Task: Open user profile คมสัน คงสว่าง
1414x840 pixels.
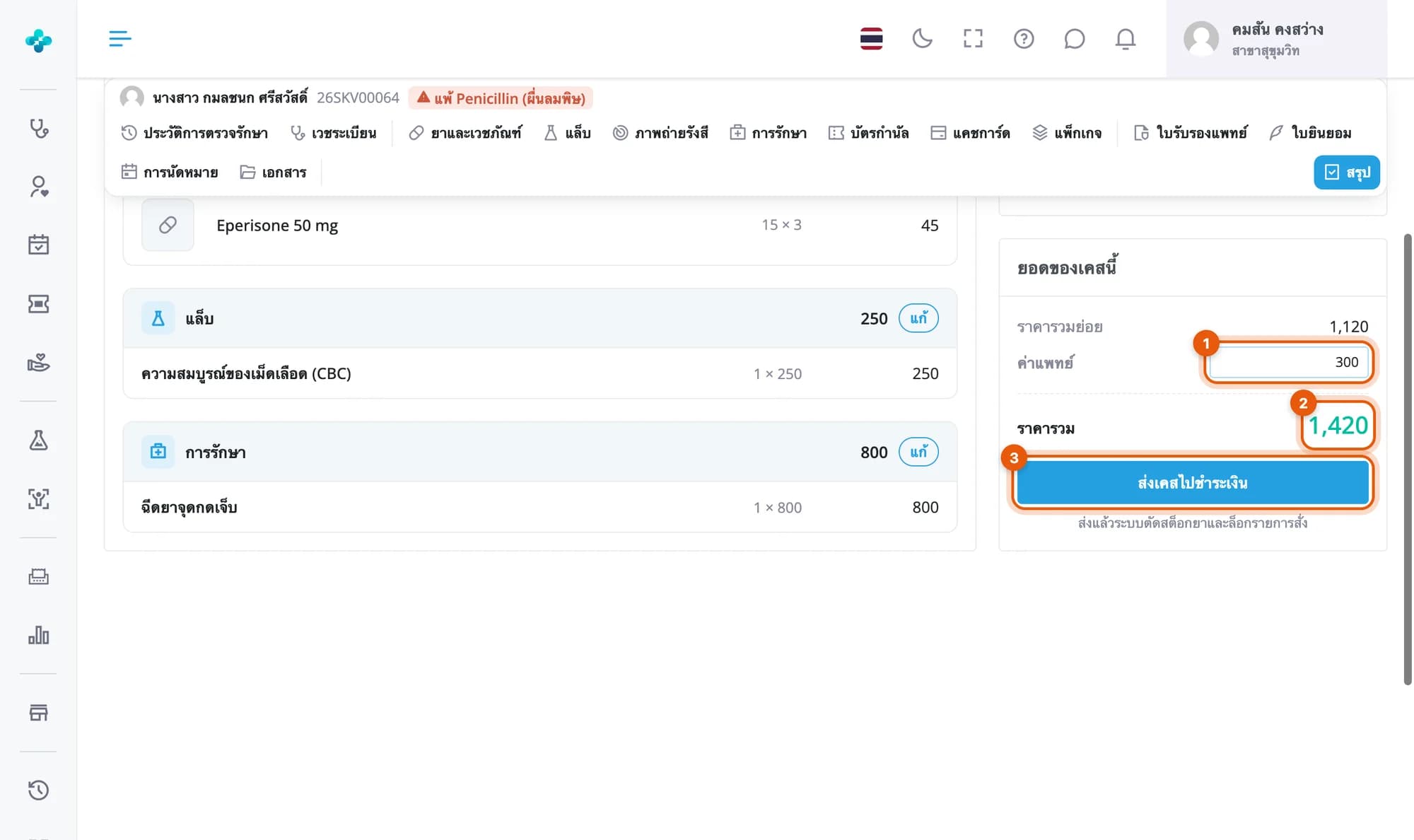Action: 1276,39
